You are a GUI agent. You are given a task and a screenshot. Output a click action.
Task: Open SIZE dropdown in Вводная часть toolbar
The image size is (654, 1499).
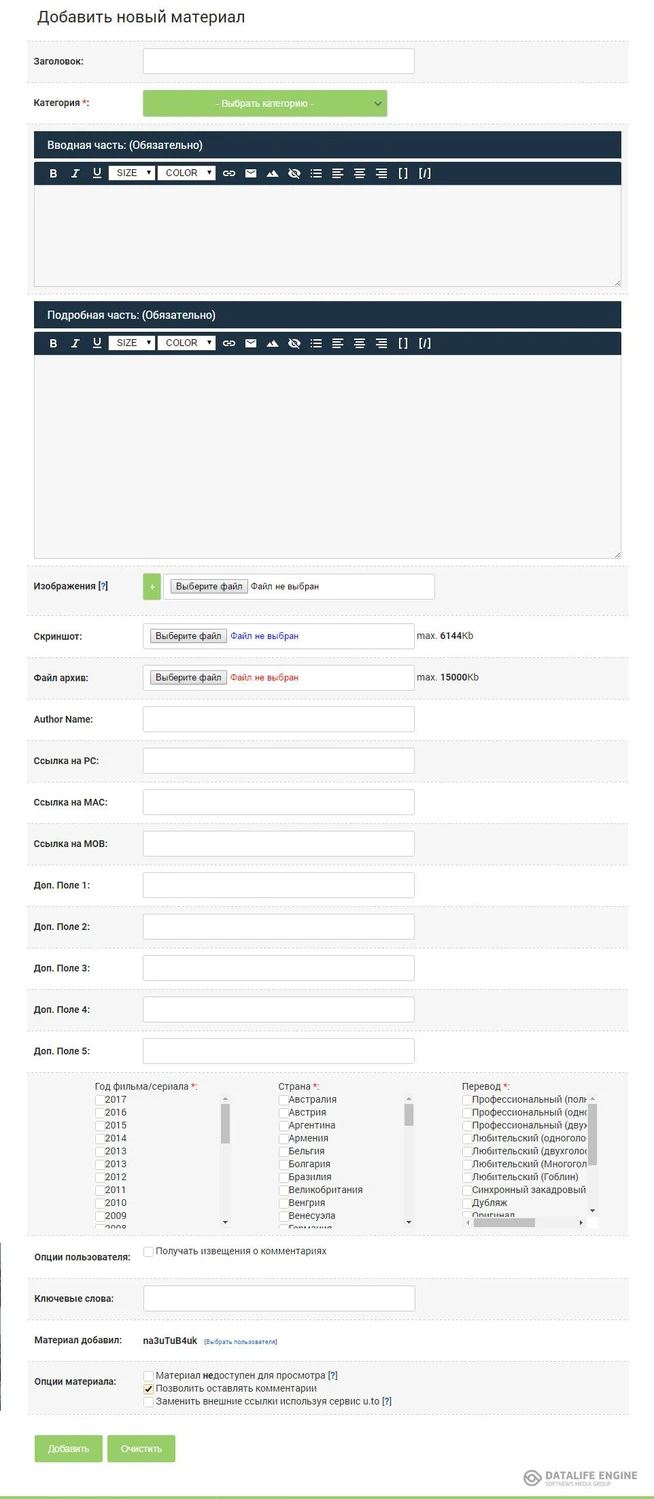(132, 173)
